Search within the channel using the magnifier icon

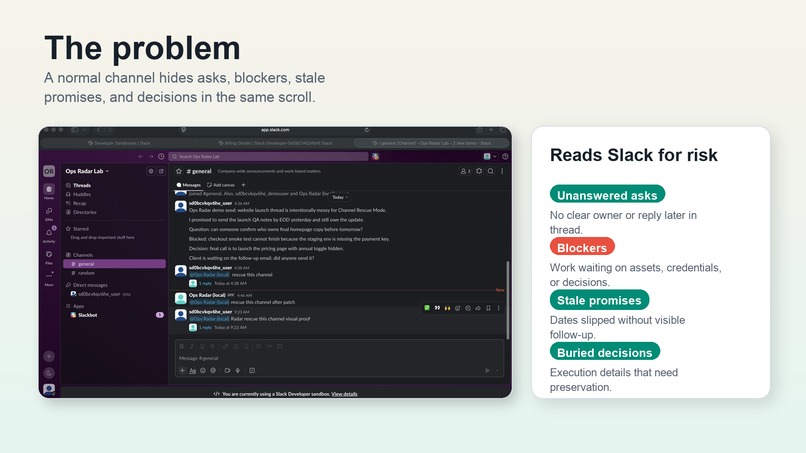(491, 171)
